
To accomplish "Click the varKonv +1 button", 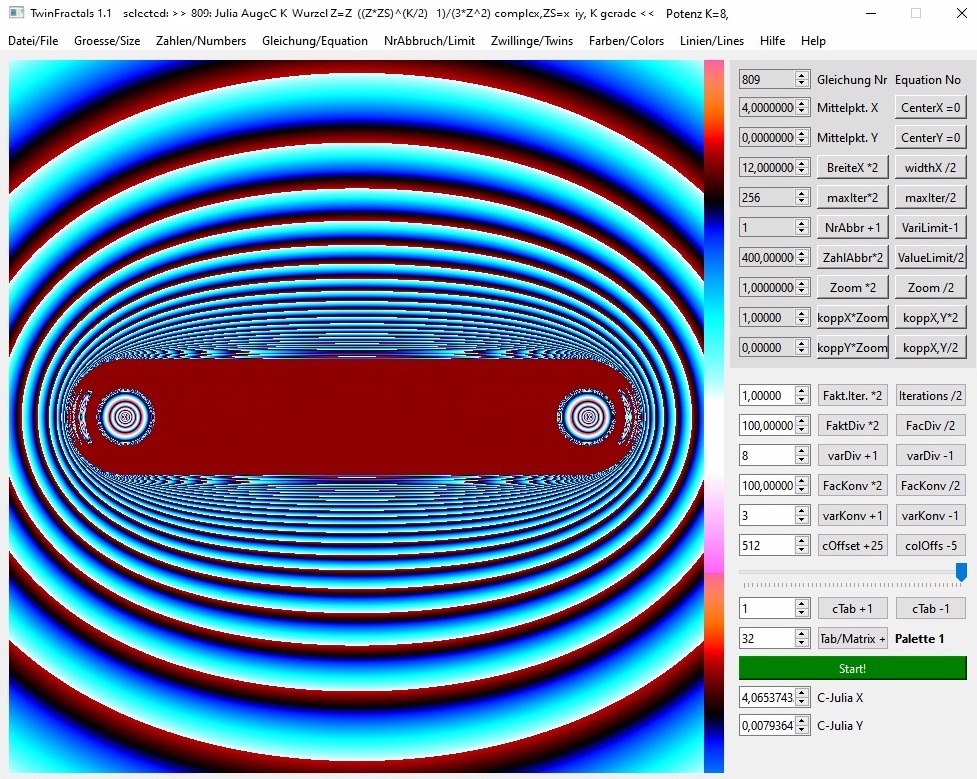I will point(852,515).
